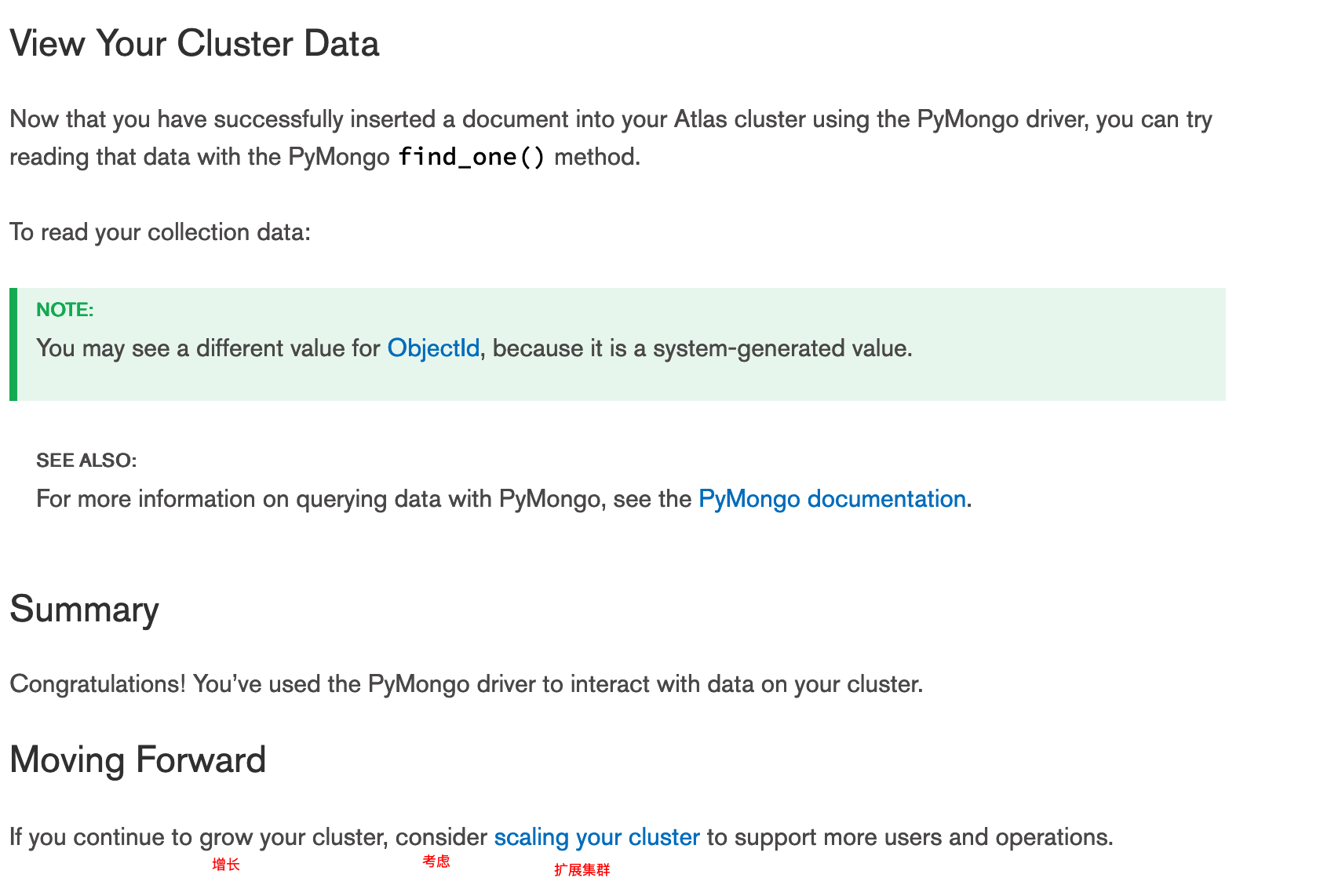Click the Moving Forward heading

(137, 759)
